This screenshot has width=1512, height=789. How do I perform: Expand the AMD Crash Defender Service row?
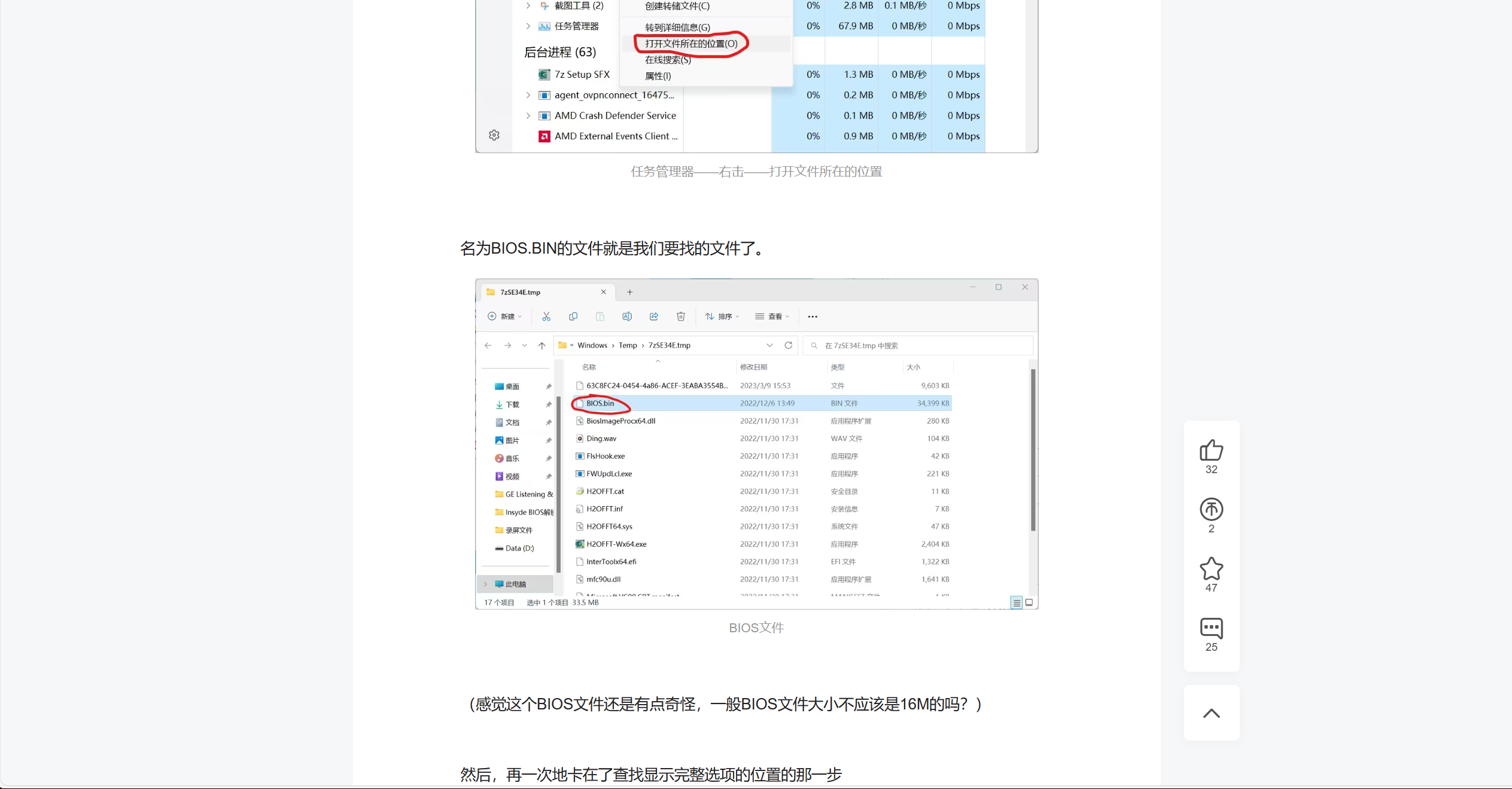[528, 115]
